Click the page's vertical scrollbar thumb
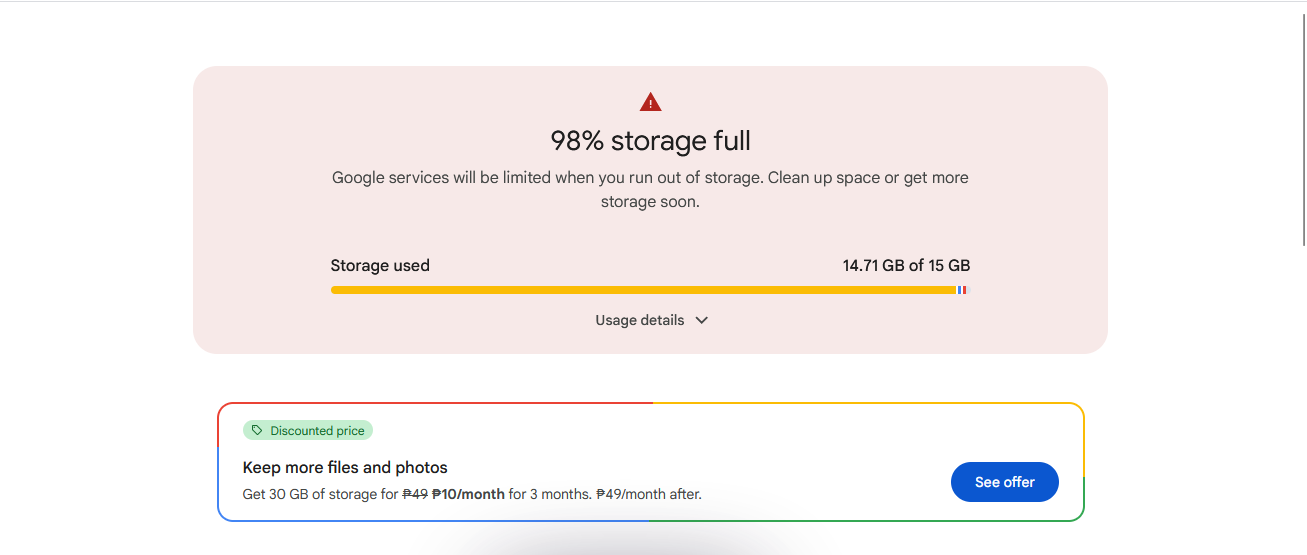This screenshot has height=555, width=1307. point(1303,130)
